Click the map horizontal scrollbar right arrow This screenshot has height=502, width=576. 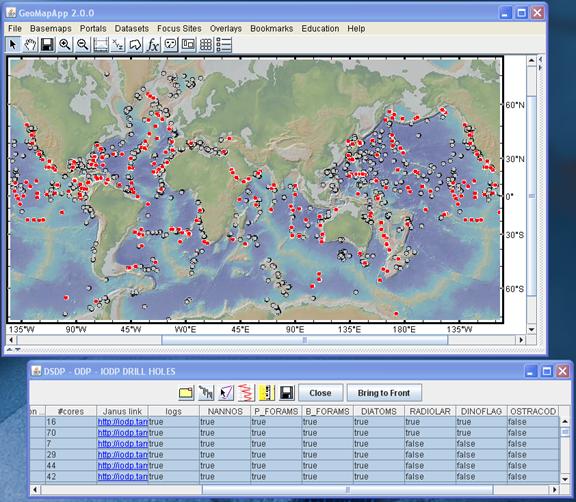pos(520,340)
